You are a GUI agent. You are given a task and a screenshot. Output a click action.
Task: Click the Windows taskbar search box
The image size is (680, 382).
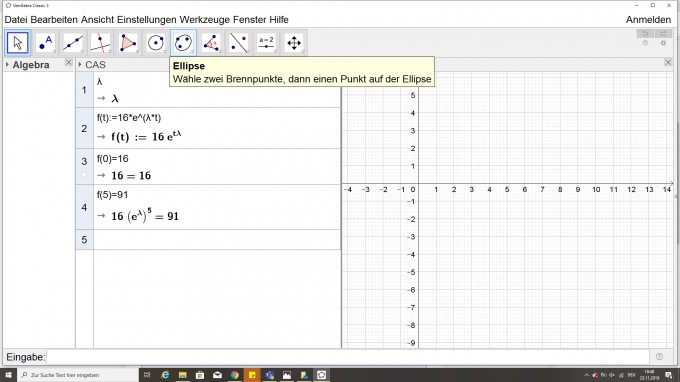78,375
